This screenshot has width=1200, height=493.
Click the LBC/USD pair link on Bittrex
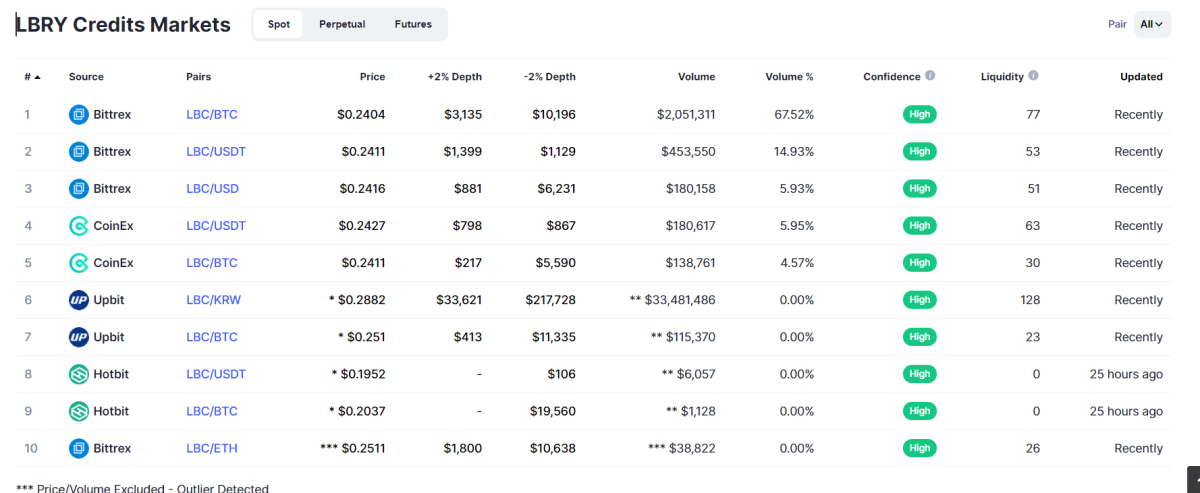coord(212,189)
